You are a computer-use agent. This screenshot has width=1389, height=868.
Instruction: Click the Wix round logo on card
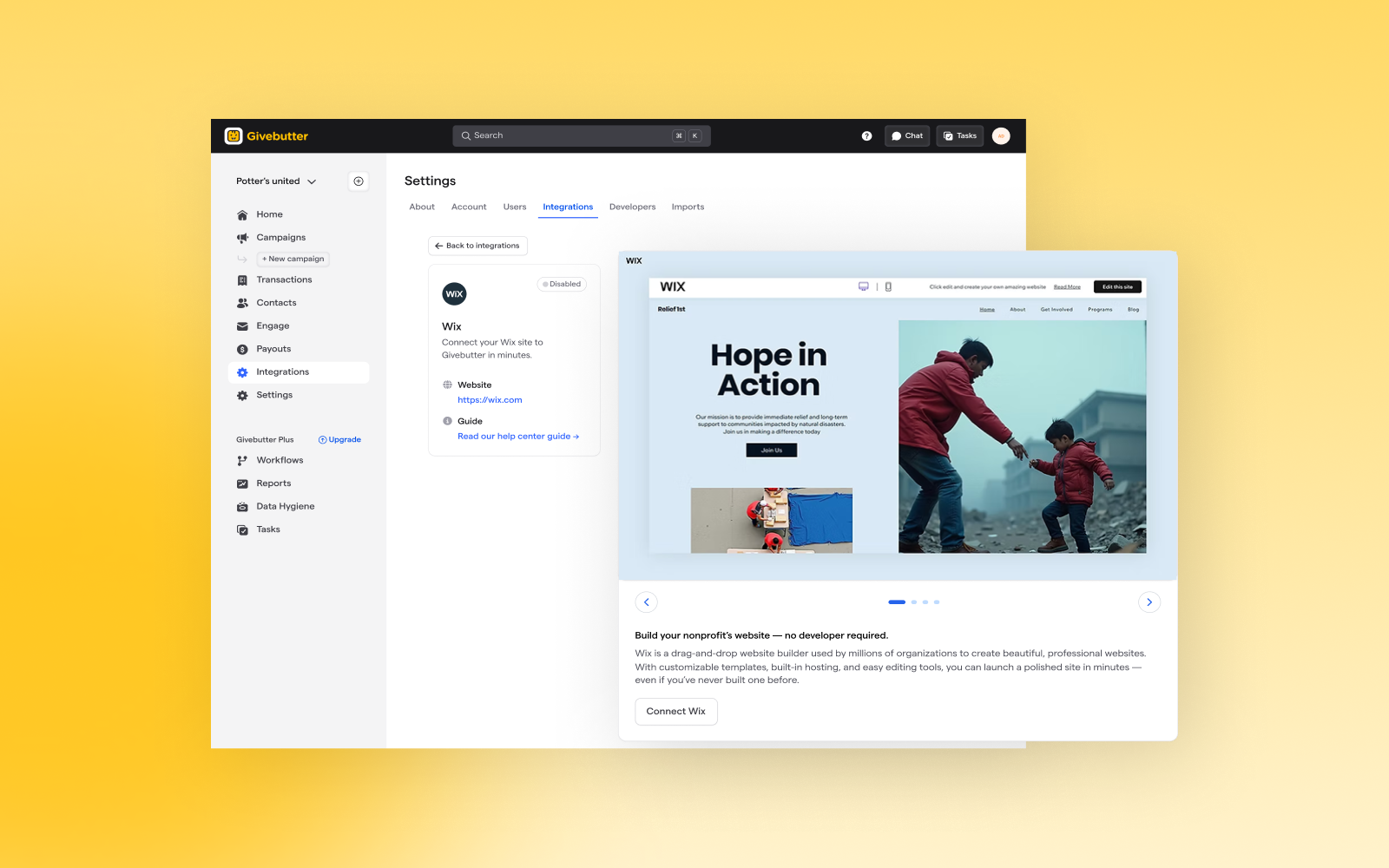click(x=454, y=294)
